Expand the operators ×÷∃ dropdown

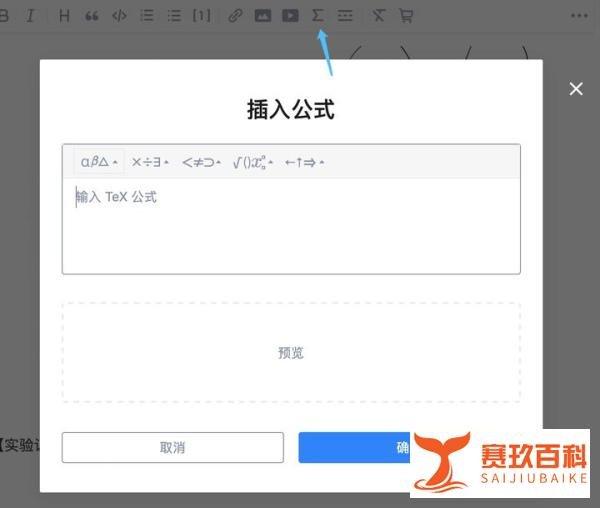150,162
